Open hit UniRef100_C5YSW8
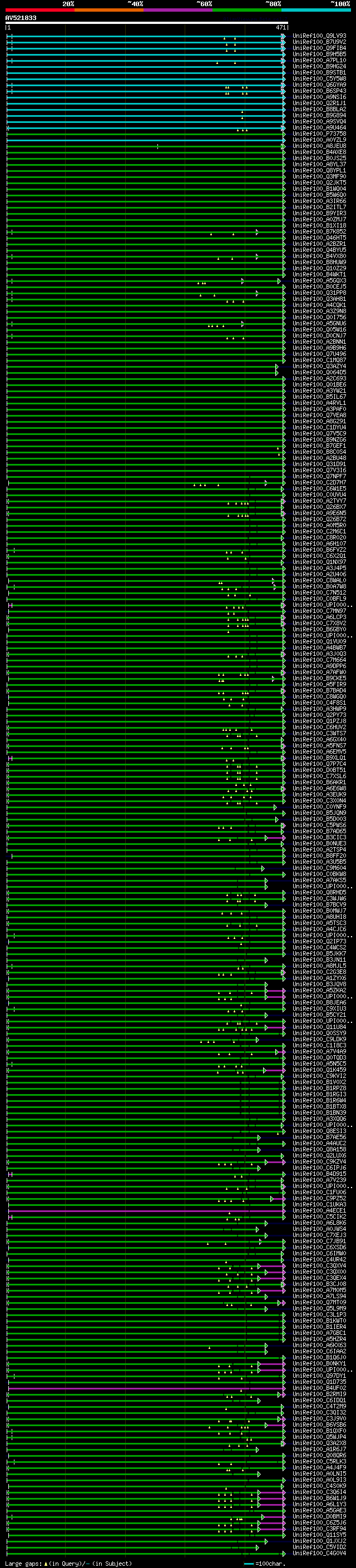356x1568 pixels. pyautogui.click(x=319, y=78)
